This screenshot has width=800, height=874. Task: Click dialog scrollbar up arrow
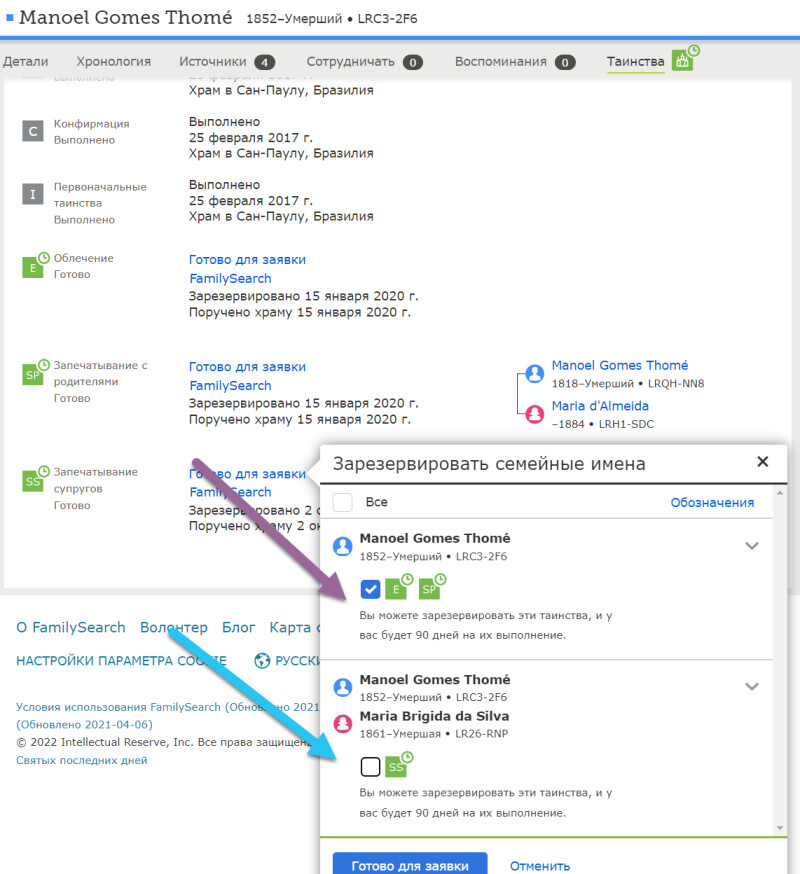(779, 493)
